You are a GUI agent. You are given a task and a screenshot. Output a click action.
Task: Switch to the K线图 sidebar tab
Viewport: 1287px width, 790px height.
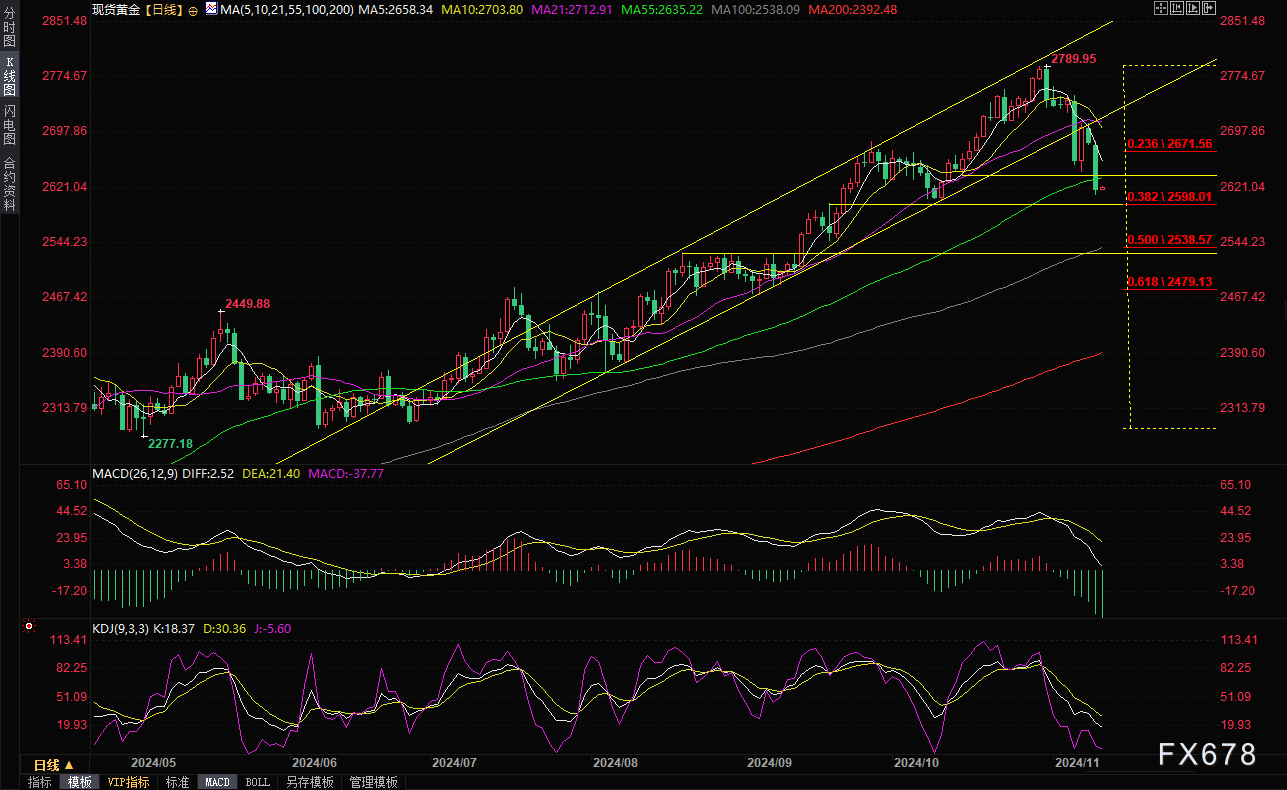click(9, 77)
